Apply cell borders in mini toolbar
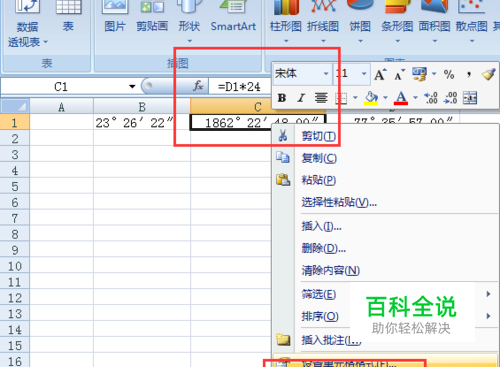Viewport: 500px width, 367px height. [341, 98]
